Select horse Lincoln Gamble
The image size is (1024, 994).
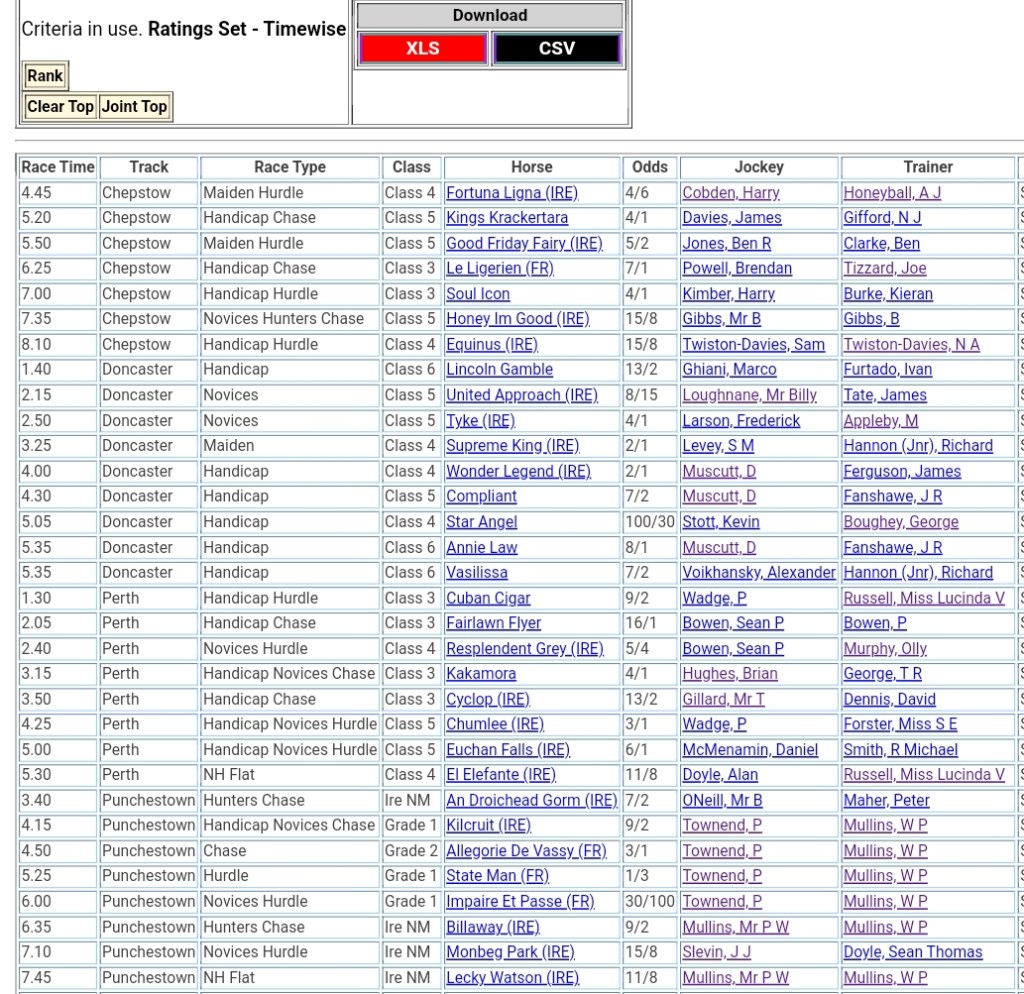click(x=499, y=370)
